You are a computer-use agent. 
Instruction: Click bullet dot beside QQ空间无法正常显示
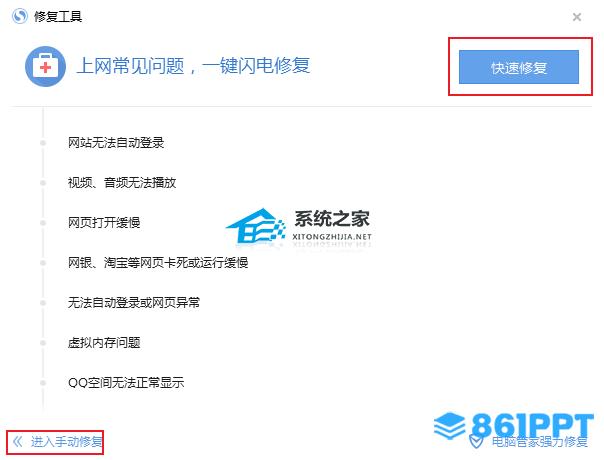point(43,383)
